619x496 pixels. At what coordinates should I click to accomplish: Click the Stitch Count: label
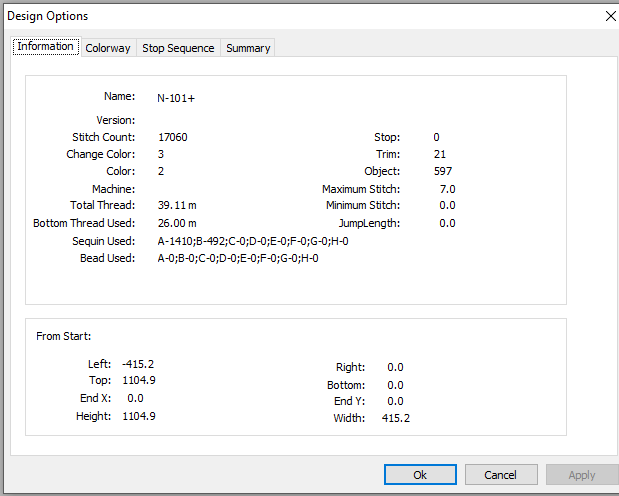103,137
